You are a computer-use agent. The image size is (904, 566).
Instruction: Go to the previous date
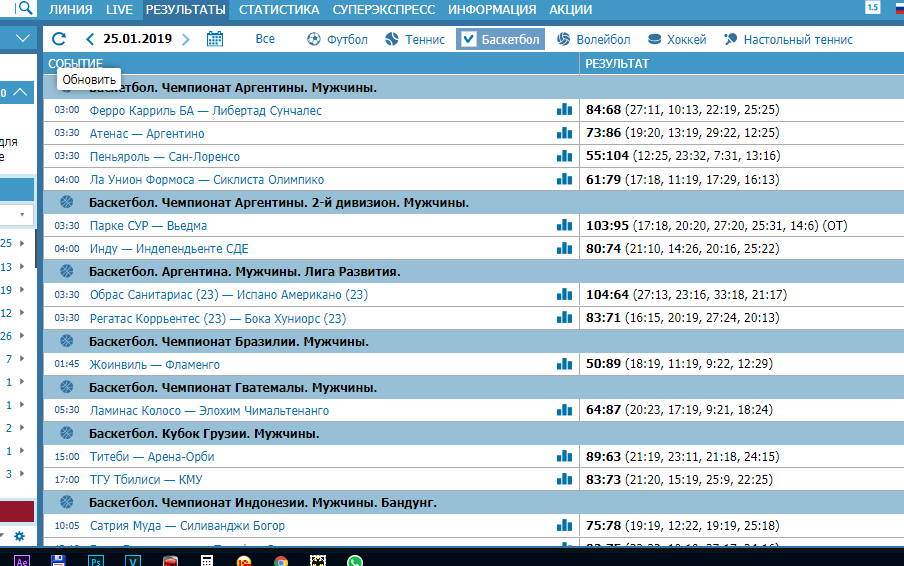pyautogui.click(x=90, y=40)
